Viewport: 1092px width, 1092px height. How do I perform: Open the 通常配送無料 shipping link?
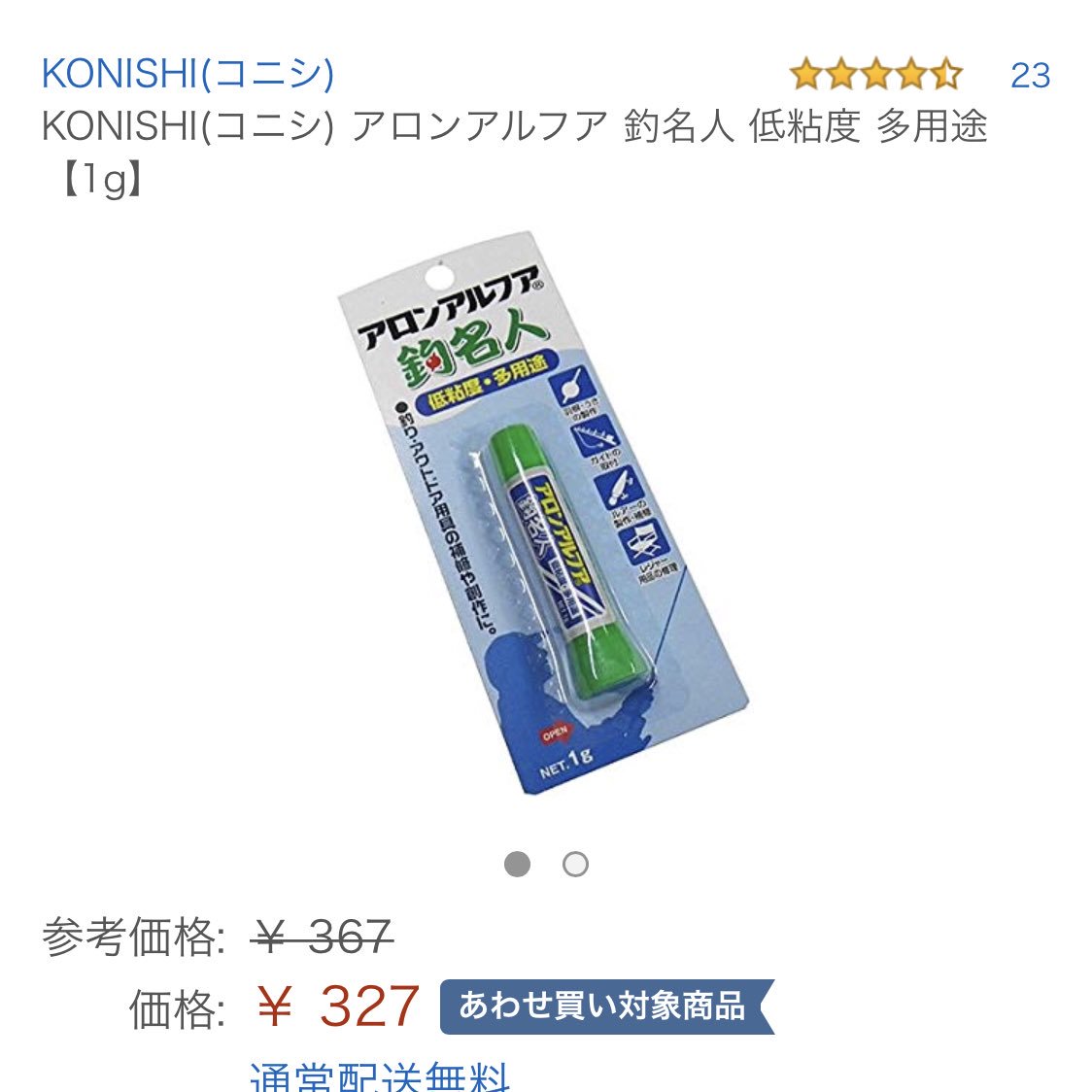point(380,1076)
